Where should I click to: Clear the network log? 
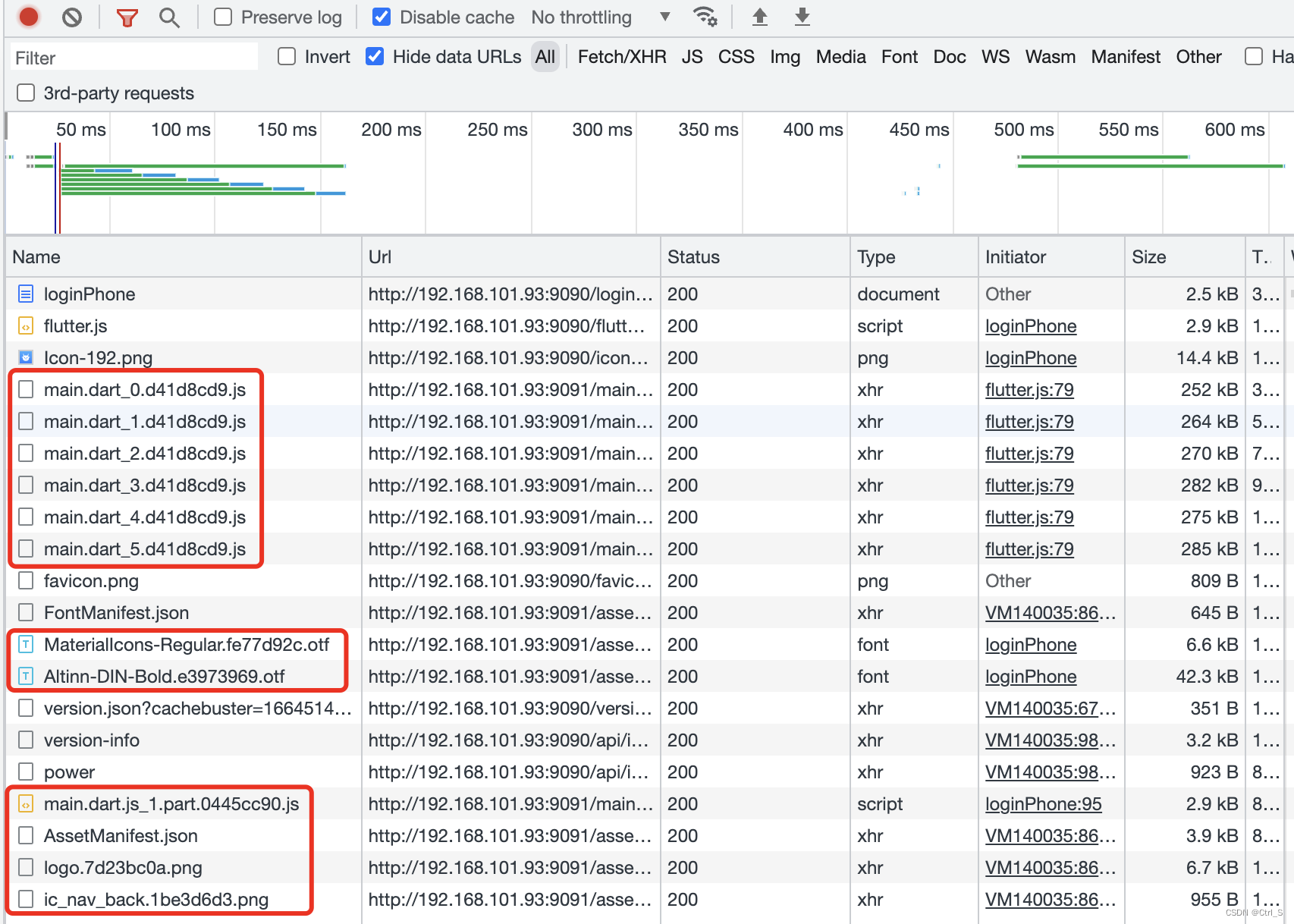[x=72, y=17]
